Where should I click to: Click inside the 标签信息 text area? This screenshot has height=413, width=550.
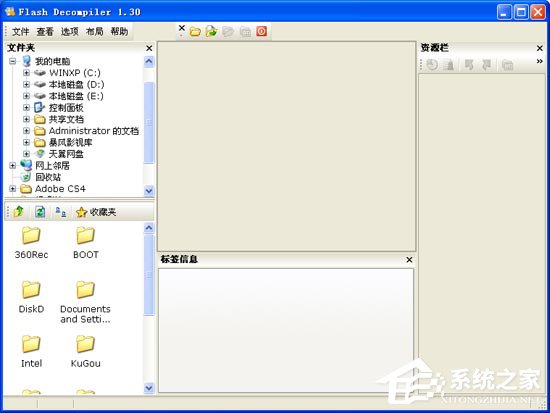pyautogui.click(x=286, y=330)
